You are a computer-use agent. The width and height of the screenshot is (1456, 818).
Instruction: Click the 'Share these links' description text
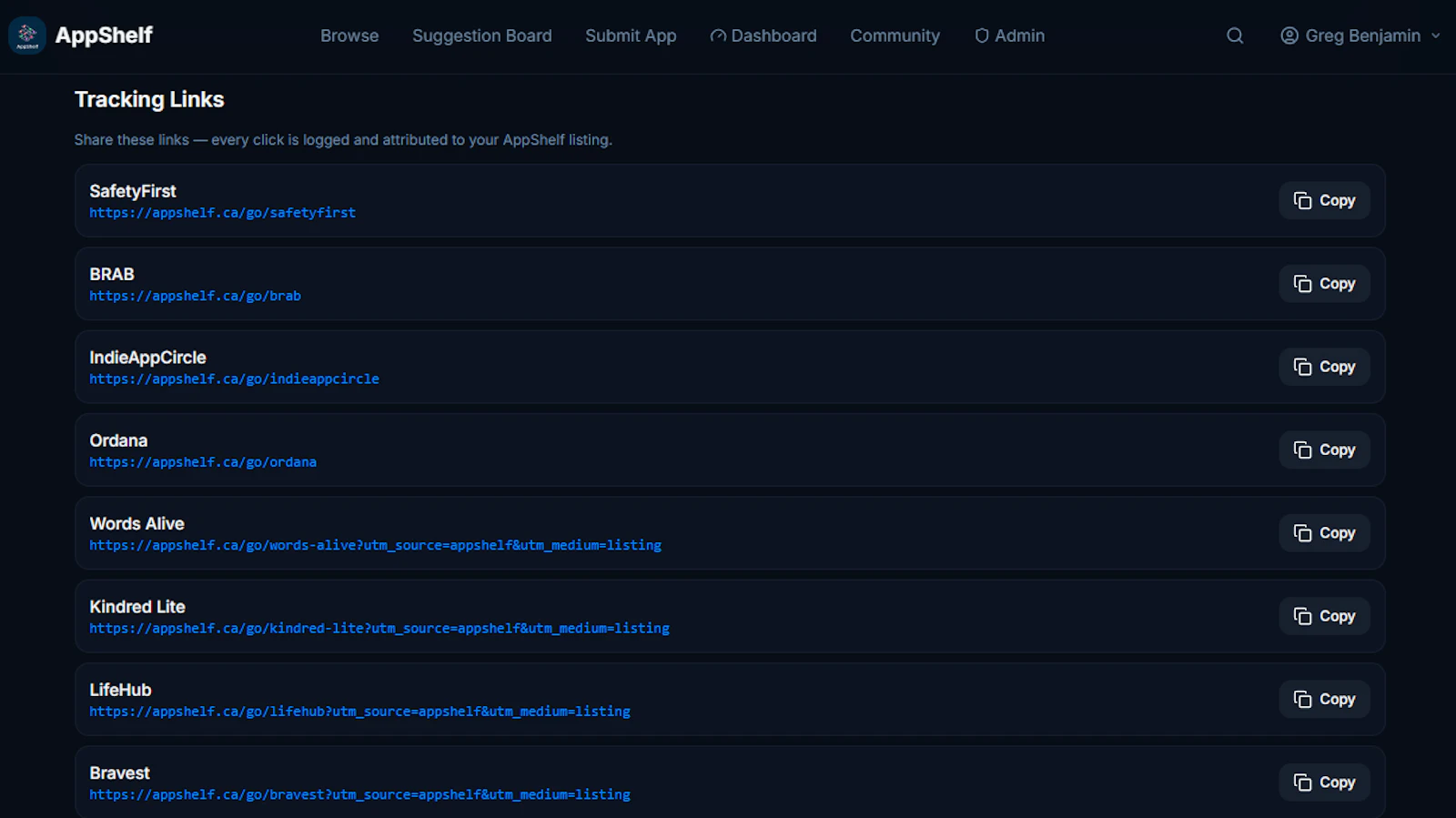(x=343, y=140)
